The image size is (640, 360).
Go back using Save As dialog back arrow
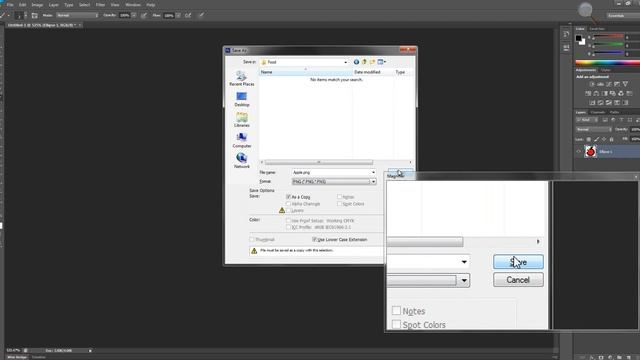tap(356, 62)
